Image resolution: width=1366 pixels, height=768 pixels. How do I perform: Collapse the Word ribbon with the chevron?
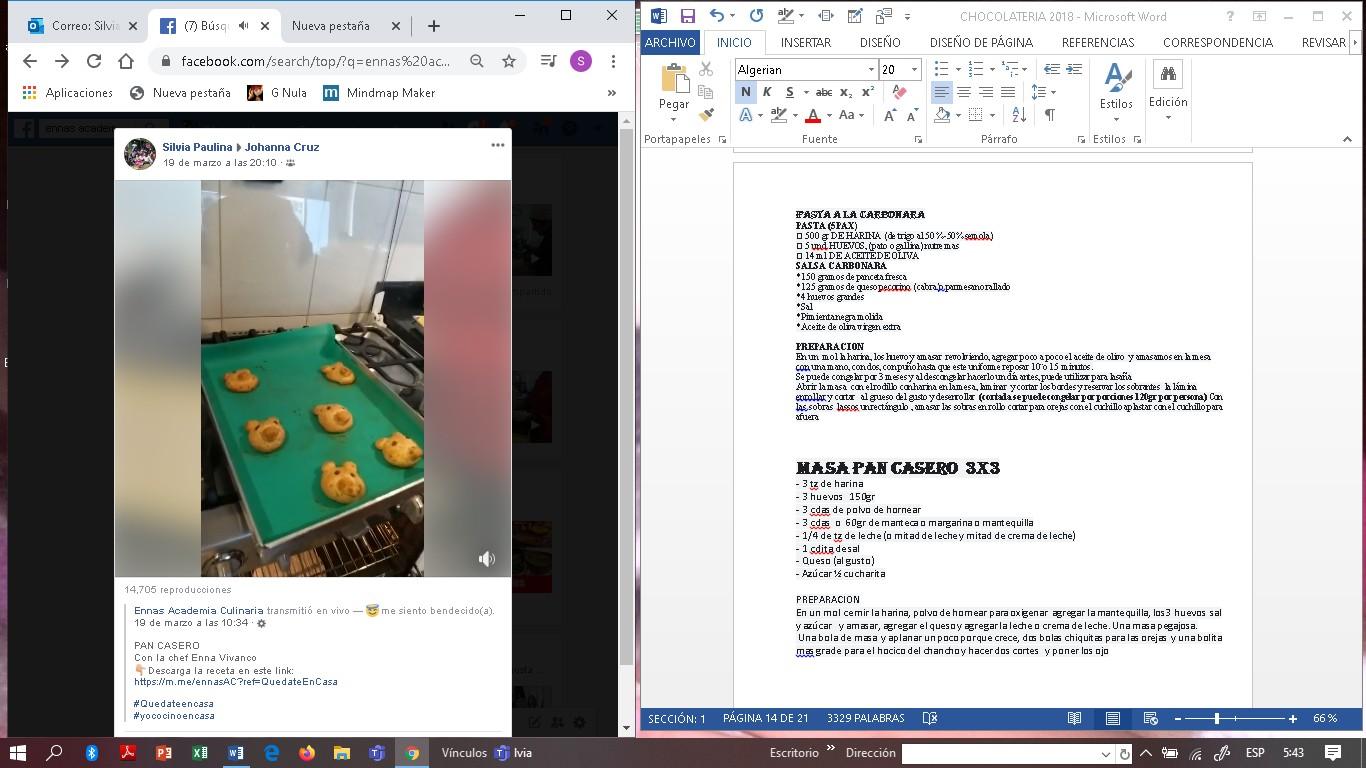(1347, 139)
